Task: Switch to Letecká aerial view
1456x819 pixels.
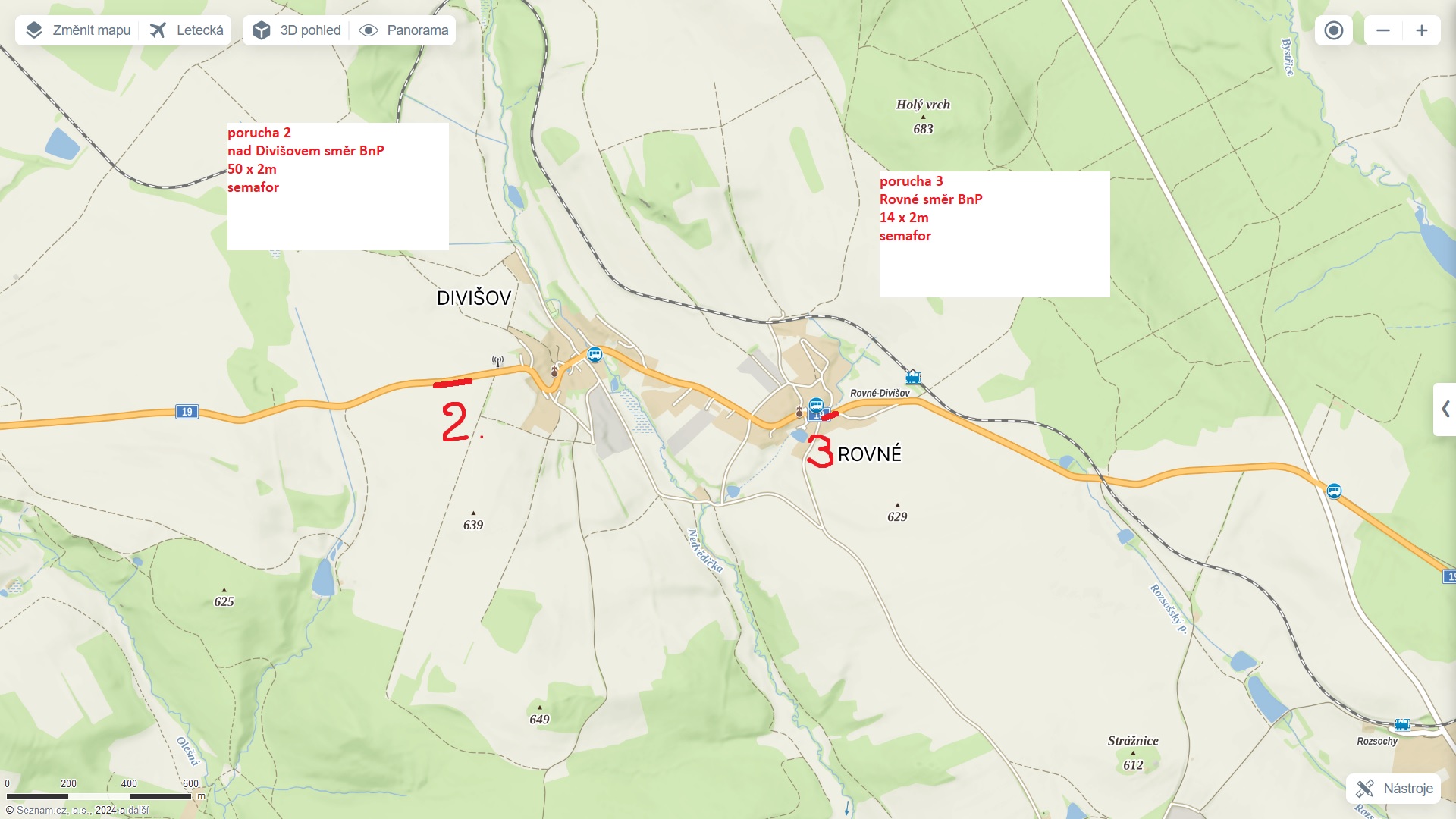Action: [186, 30]
